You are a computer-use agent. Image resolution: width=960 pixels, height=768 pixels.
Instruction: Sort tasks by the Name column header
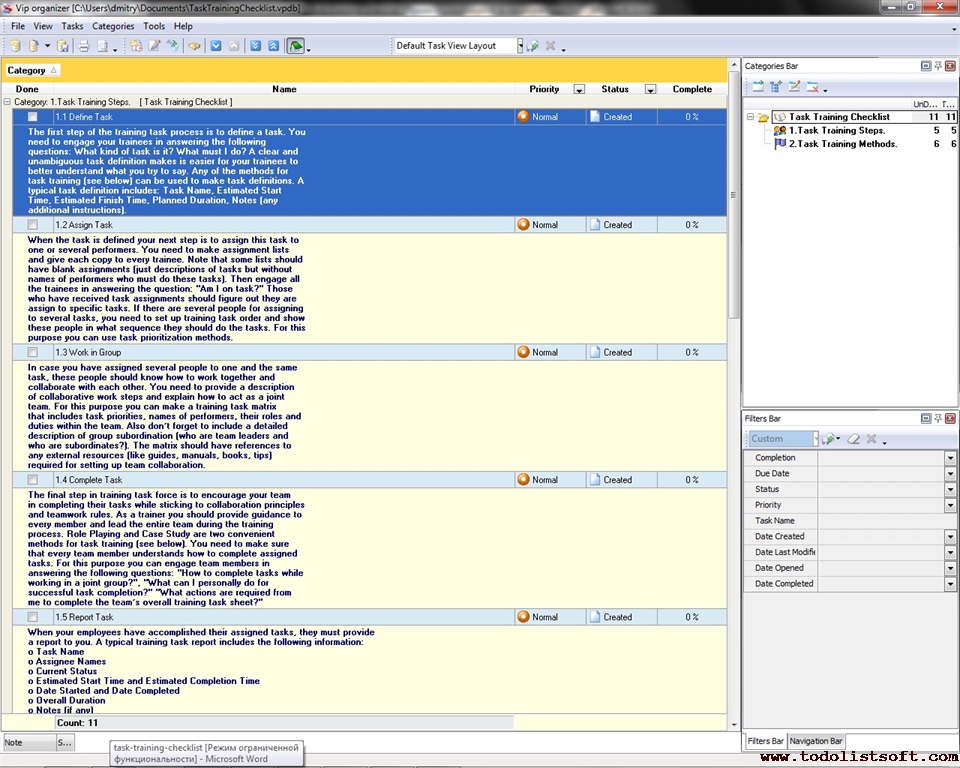284,89
